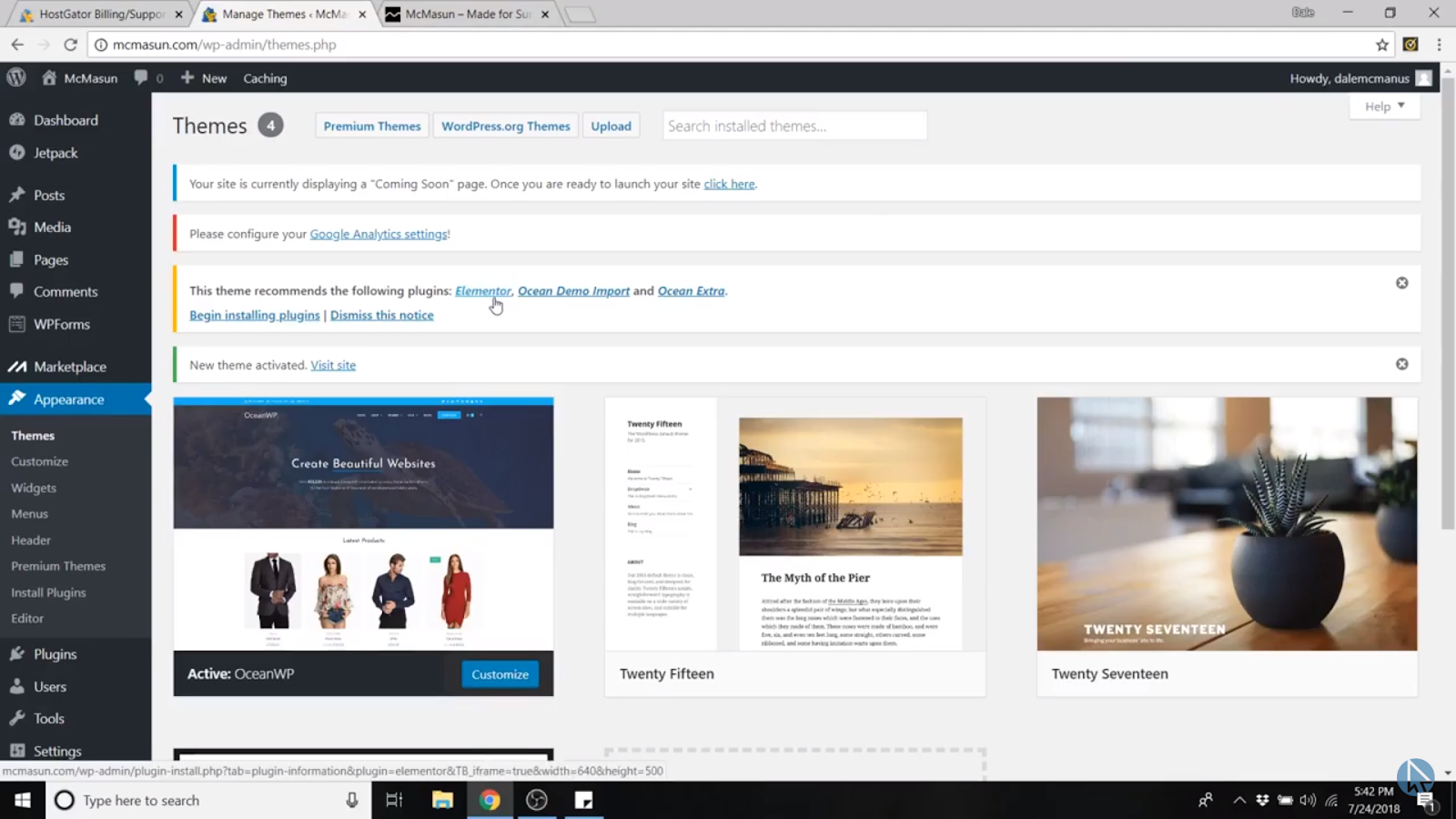
Task: Open Customize in the Appearance submenu
Action: pos(39,461)
